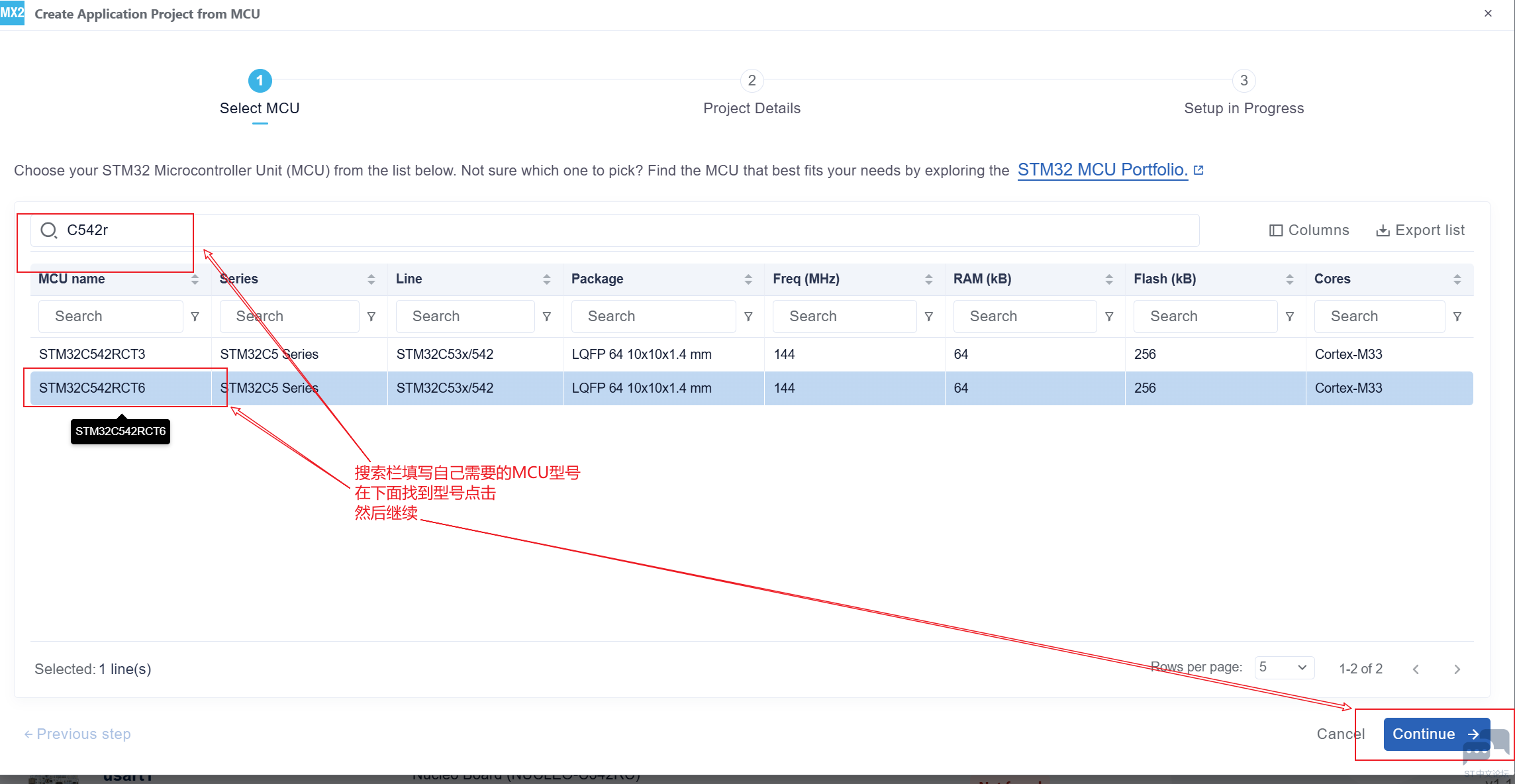This screenshot has height=784, width=1515.
Task: Click the Cores column search box
Action: coord(1380,317)
